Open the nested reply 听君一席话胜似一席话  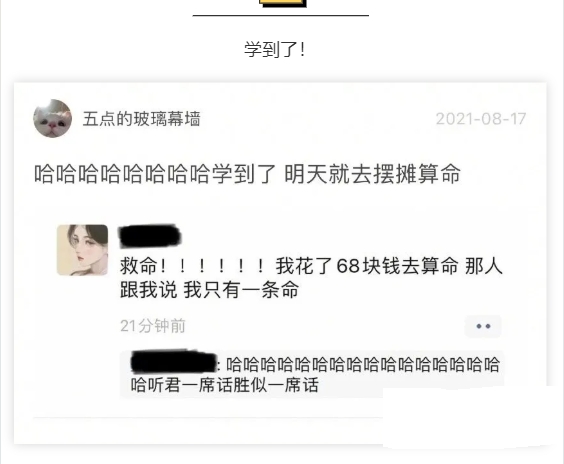click(x=225, y=385)
